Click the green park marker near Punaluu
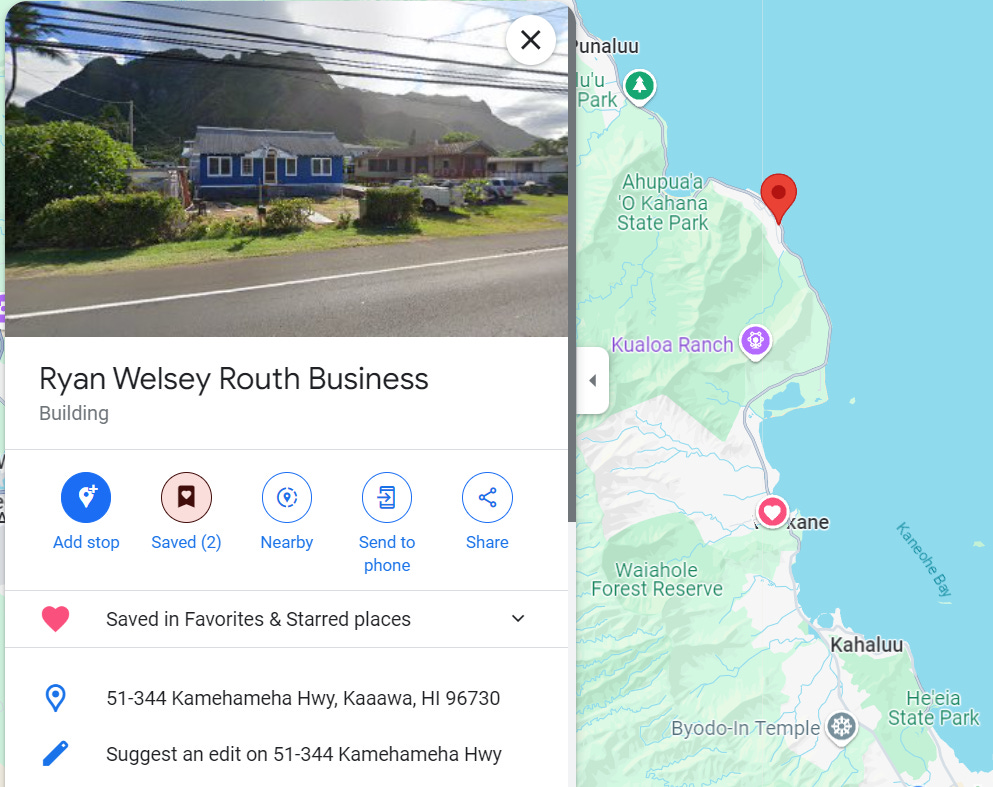The width and height of the screenshot is (993, 787). point(640,85)
